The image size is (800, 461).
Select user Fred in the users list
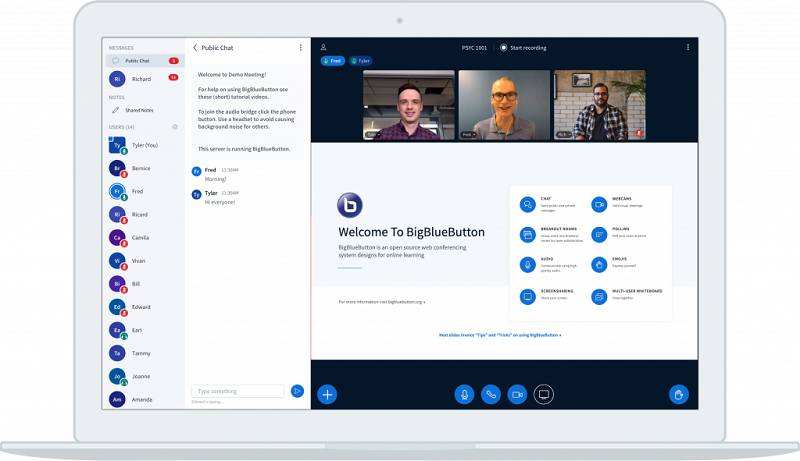(145, 191)
